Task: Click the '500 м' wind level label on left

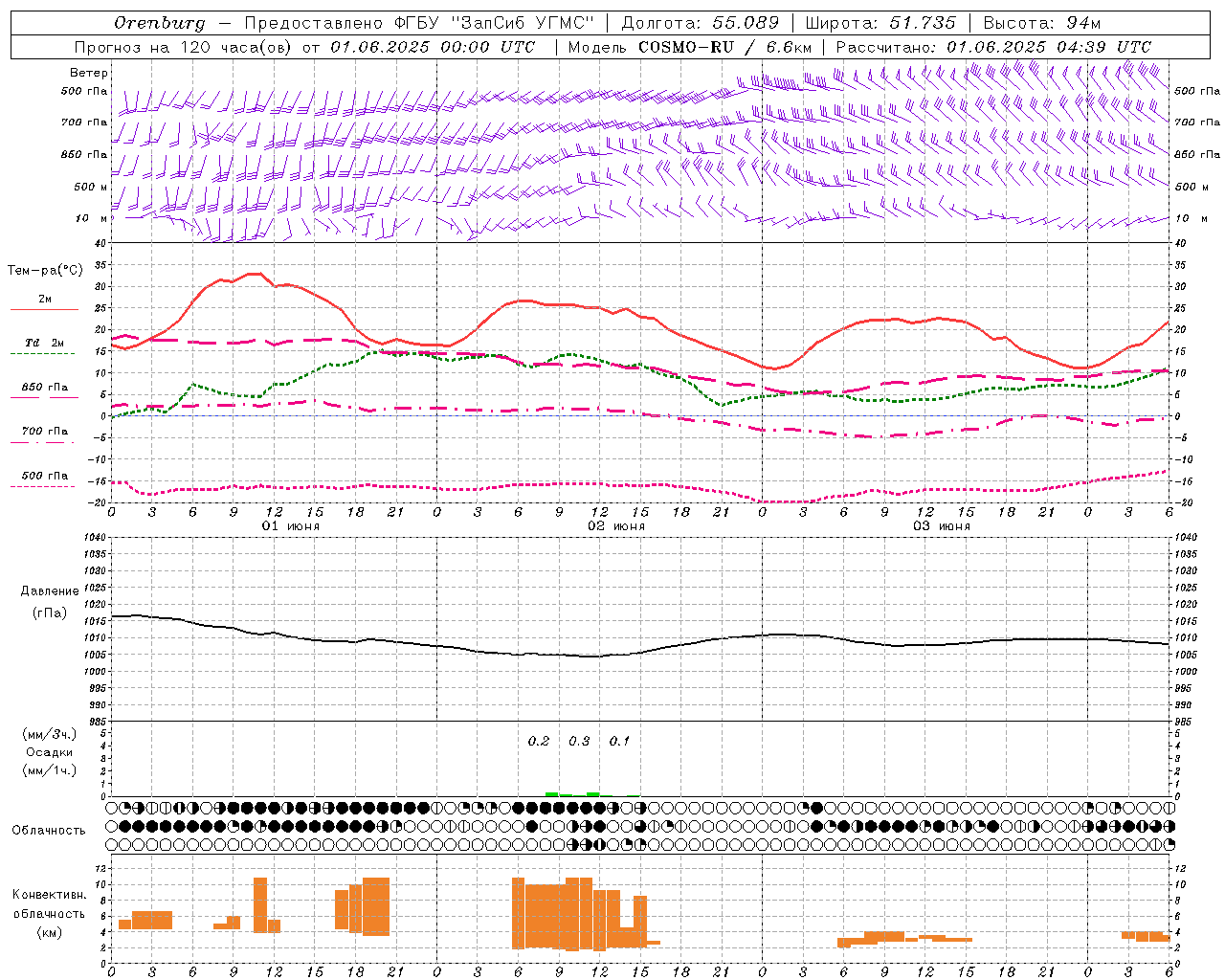Action: [x=91, y=187]
